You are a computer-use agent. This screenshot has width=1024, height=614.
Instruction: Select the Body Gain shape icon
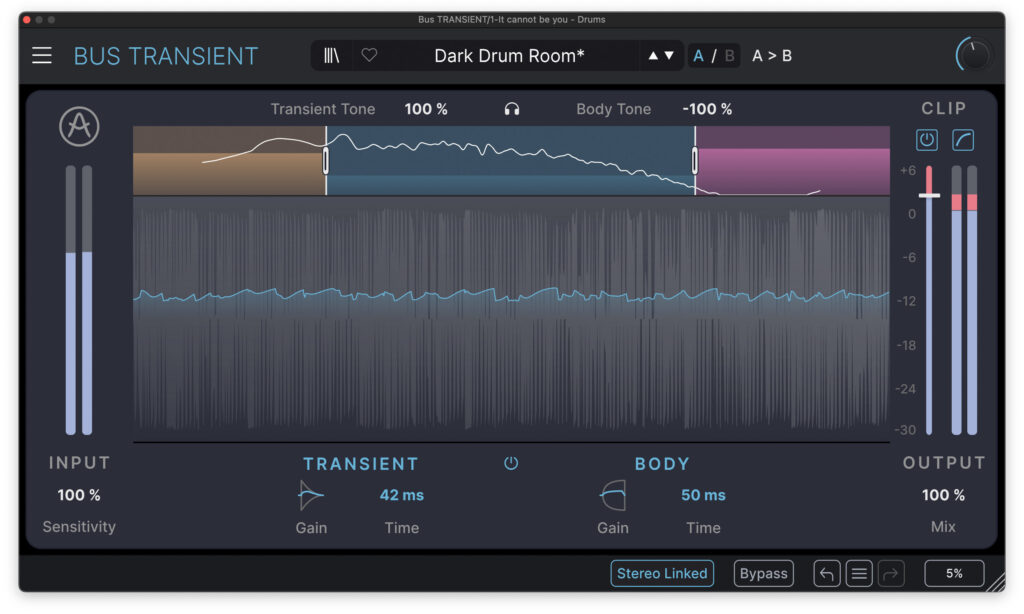coord(613,495)
